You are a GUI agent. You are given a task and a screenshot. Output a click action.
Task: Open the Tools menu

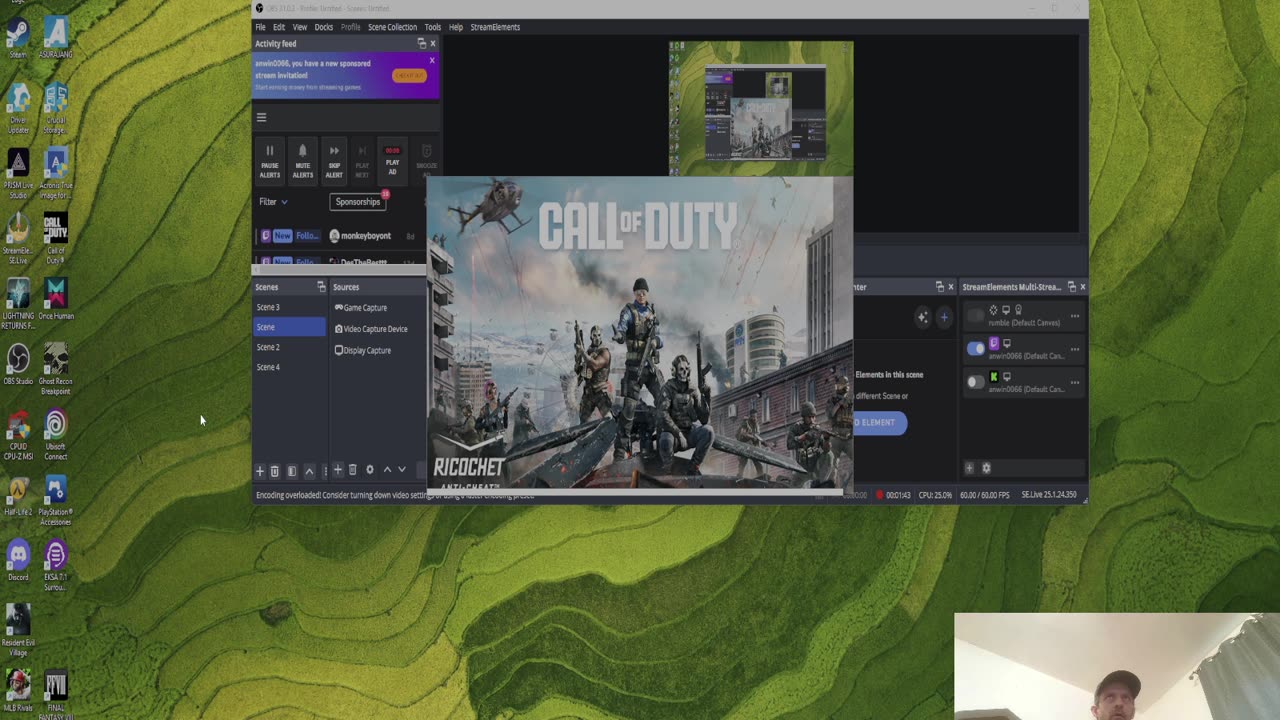point(432,27)
